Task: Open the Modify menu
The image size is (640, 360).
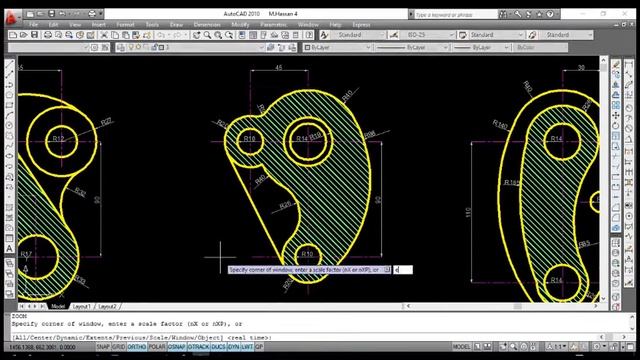Action: tap(240, 24)
